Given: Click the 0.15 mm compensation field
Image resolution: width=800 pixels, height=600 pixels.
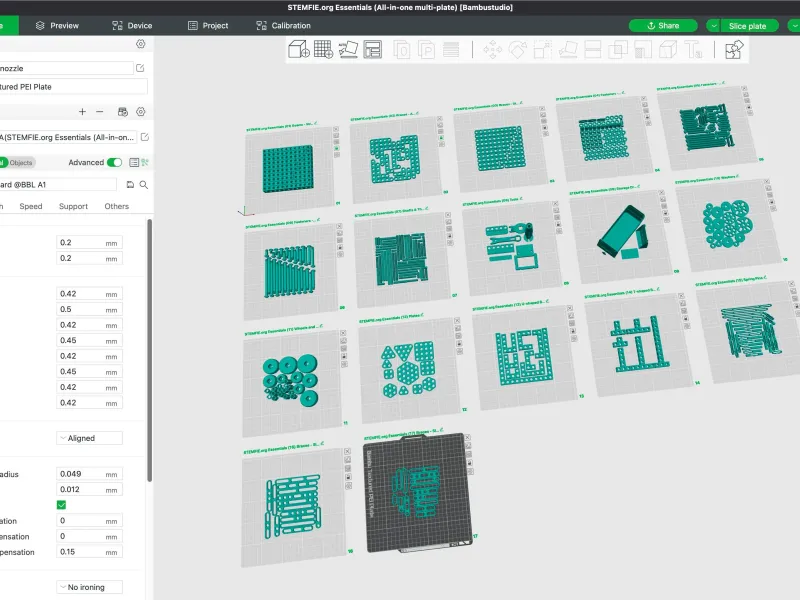Looking at the screenshot, I should tap(89, 552).
